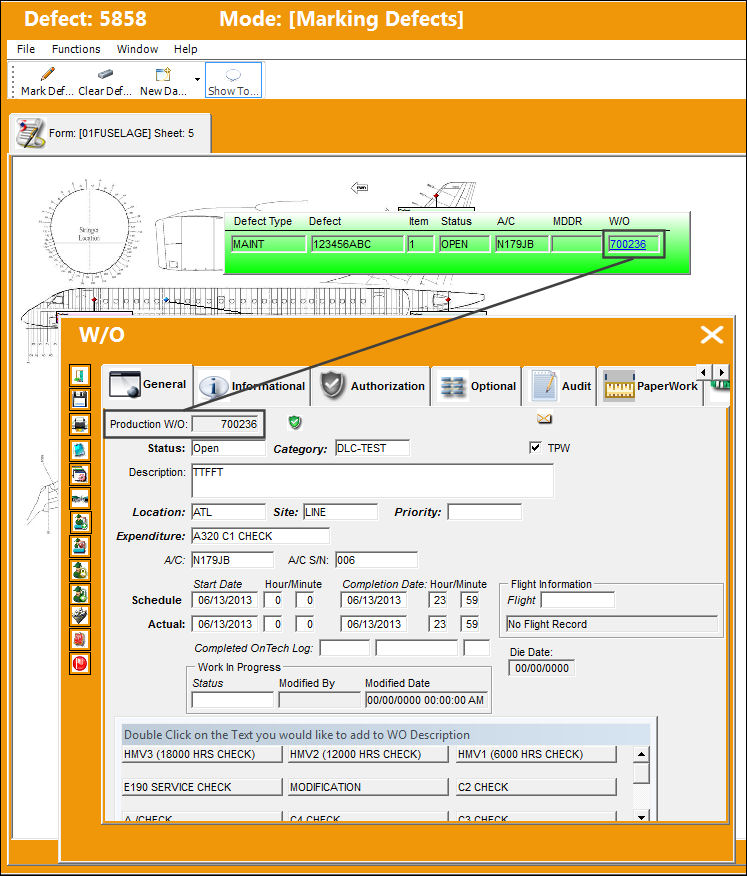Click the Flight input field
This screenshot has height=876, width=747.
(x=578, y=600)
